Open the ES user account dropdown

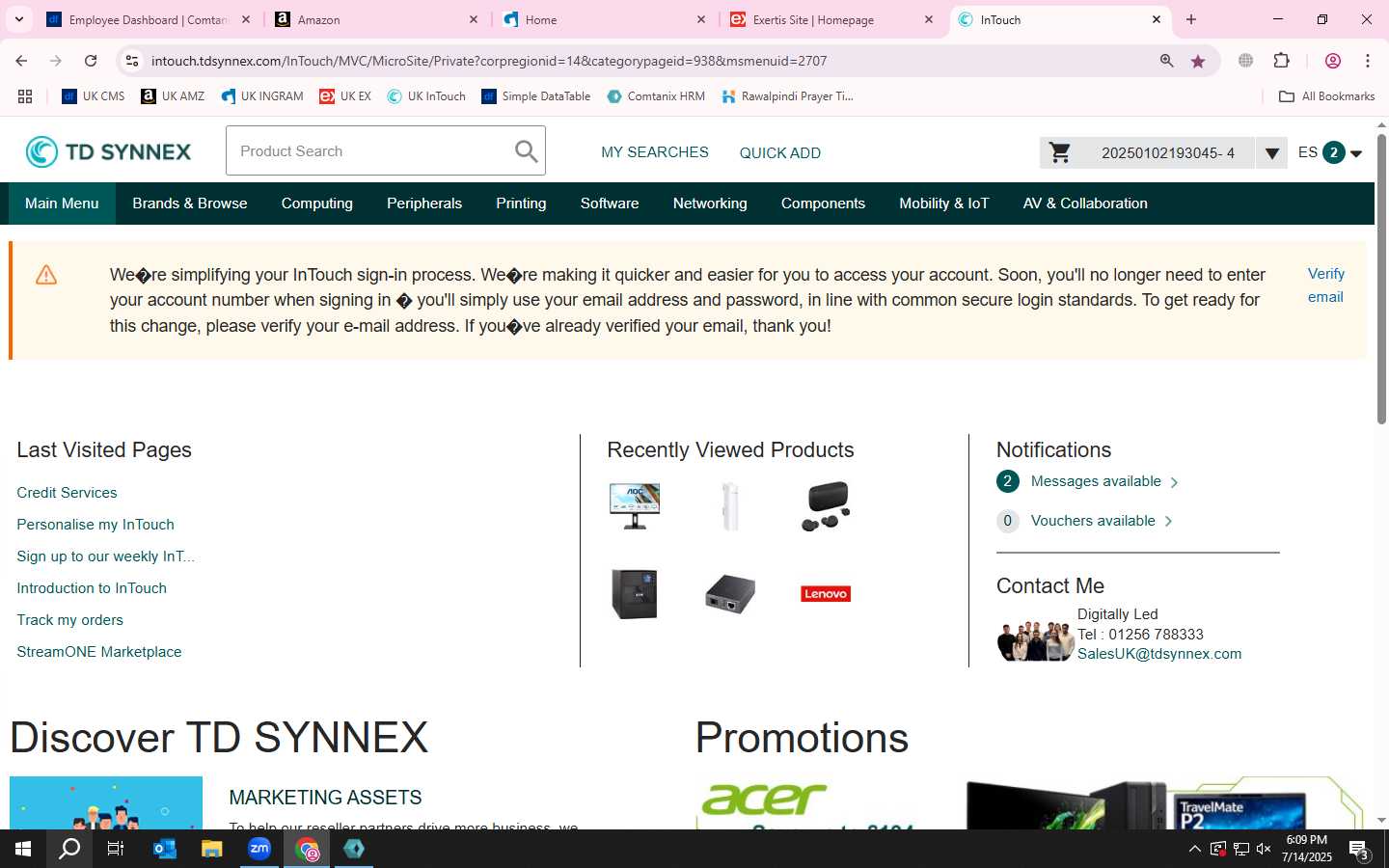point(1356,153)
